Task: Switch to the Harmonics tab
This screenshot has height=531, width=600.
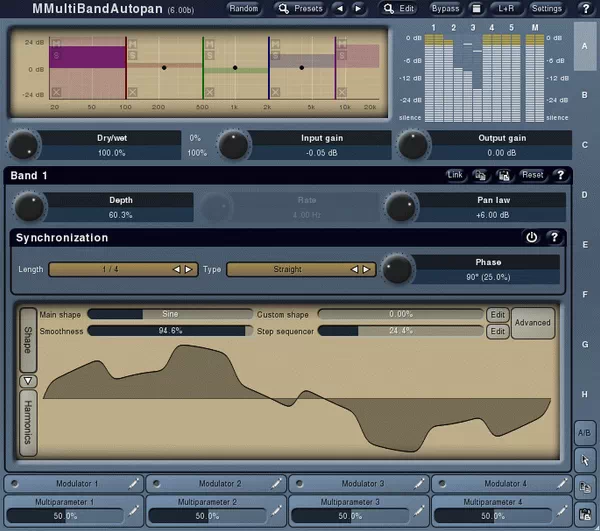Action: tap(28, 423)
